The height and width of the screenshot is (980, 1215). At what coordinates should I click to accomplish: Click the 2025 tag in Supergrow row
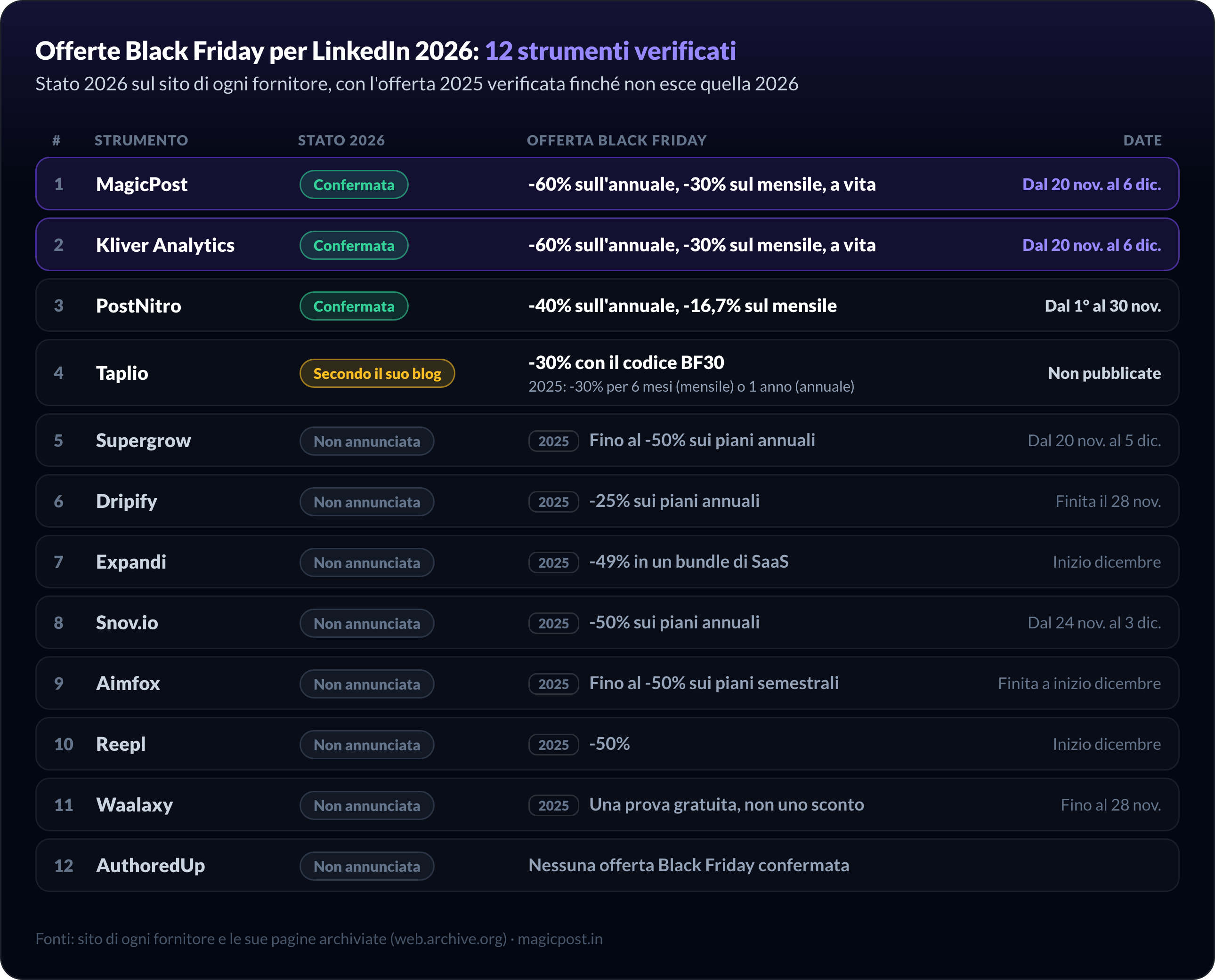553,441
